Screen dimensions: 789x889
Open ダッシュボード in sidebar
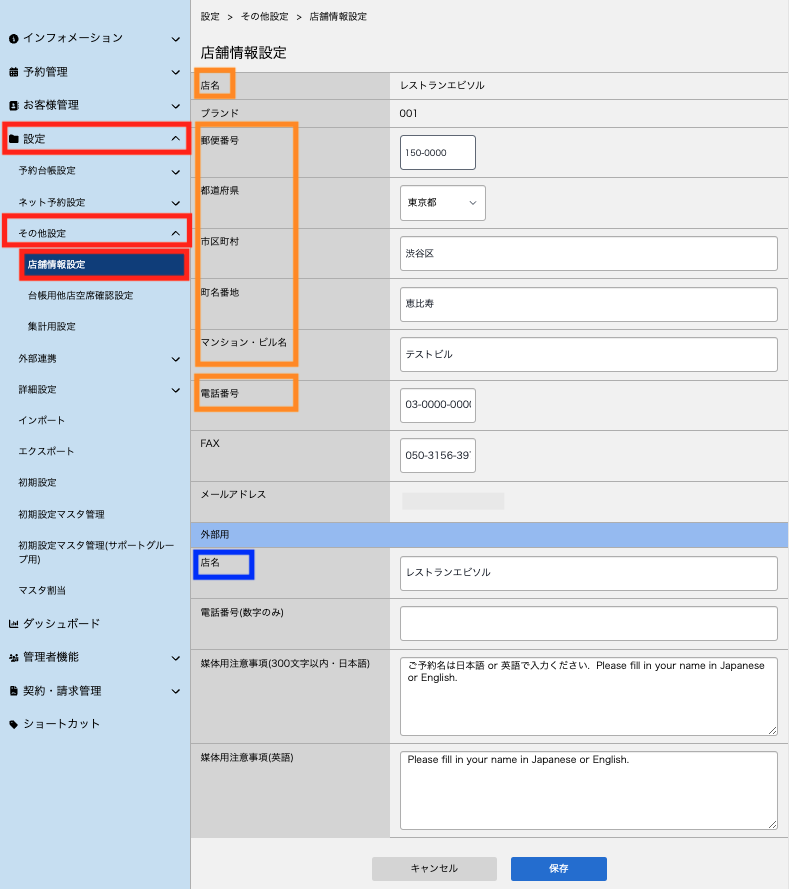pos(61,624)
